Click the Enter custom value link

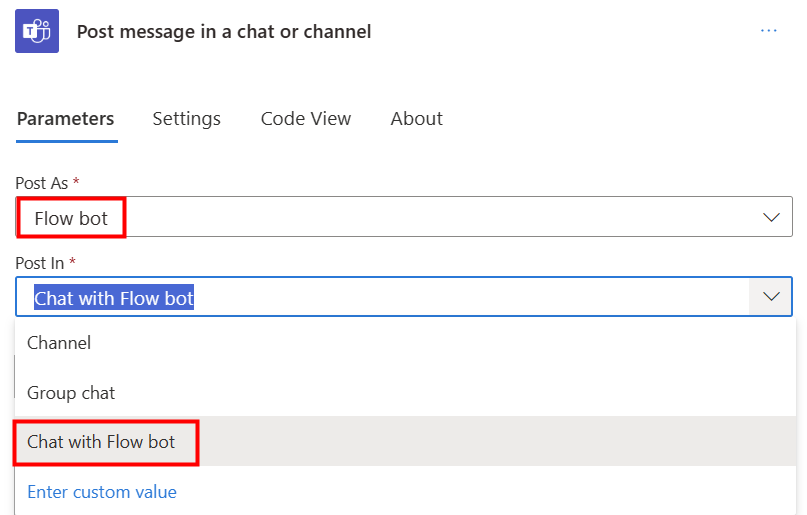pos(102,492)
